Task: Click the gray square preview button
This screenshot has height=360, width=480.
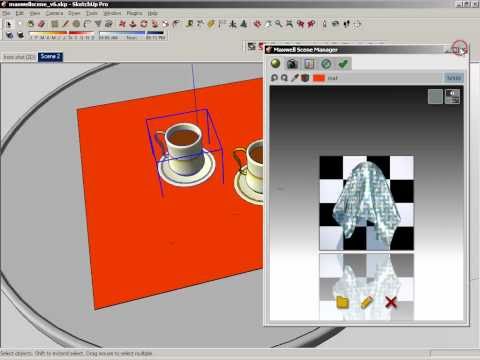Action: (x=435, y=97)
